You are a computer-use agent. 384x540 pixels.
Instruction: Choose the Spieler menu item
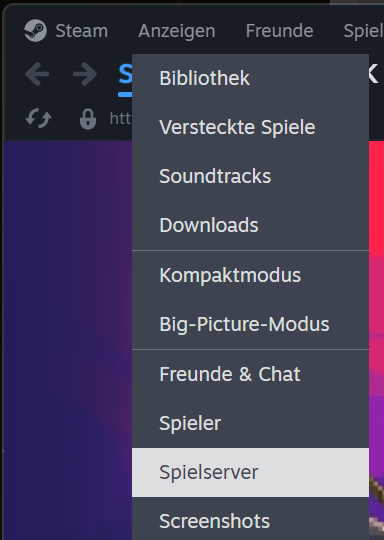click(x=250, y=423)
